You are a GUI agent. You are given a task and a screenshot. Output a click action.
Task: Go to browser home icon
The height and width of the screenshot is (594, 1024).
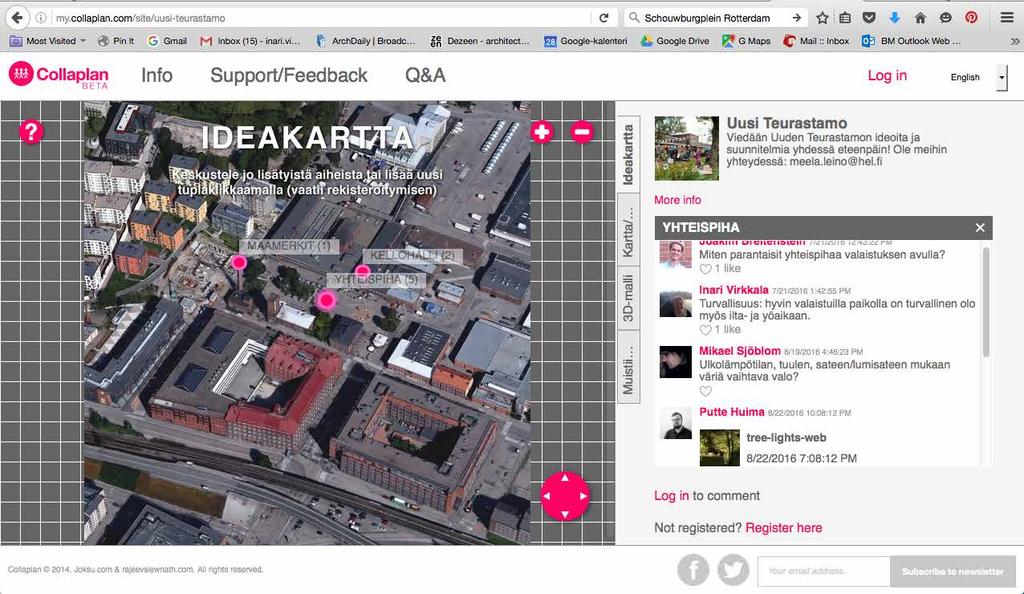coord(920,18)
